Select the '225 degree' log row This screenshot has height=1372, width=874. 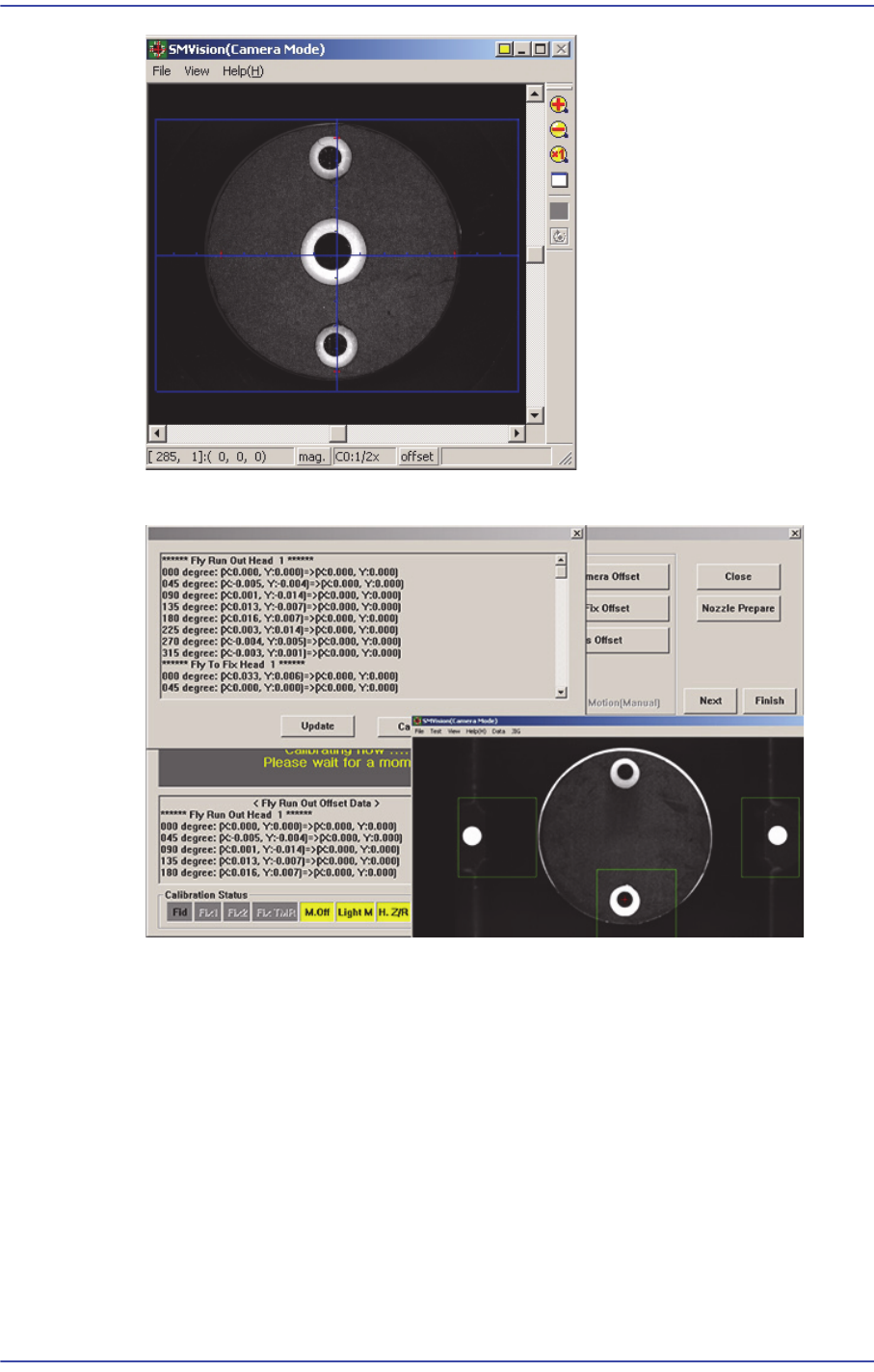pyautogui.click(x=280, y=630)
